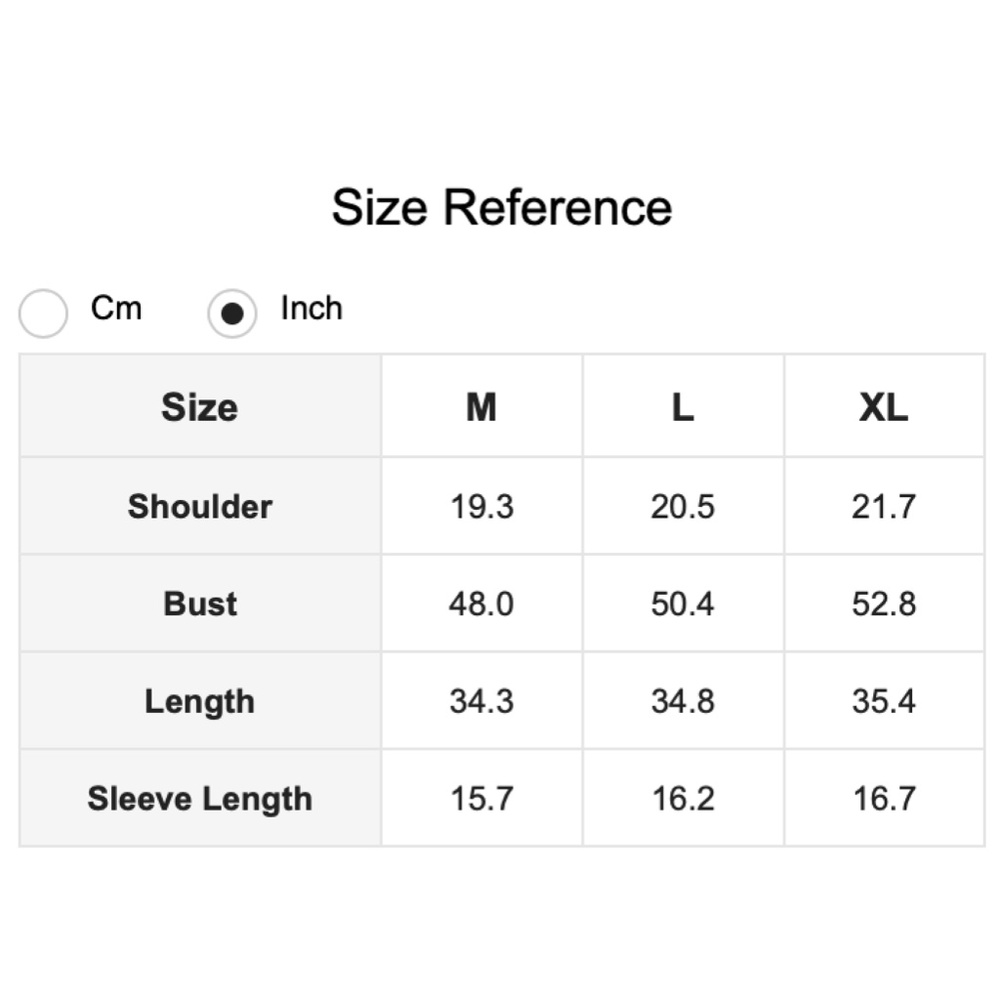Click the M bust value 48.0
Screen dimensions: 1000x1000
[x=481, y=604]
